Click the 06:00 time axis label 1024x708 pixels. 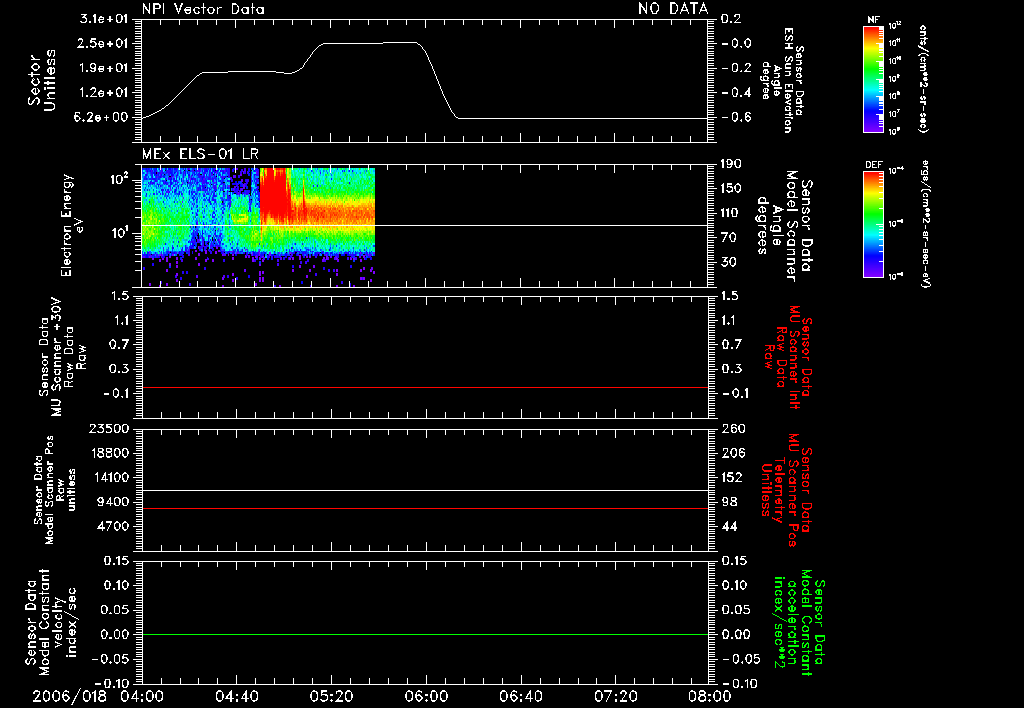click(426, 696)
